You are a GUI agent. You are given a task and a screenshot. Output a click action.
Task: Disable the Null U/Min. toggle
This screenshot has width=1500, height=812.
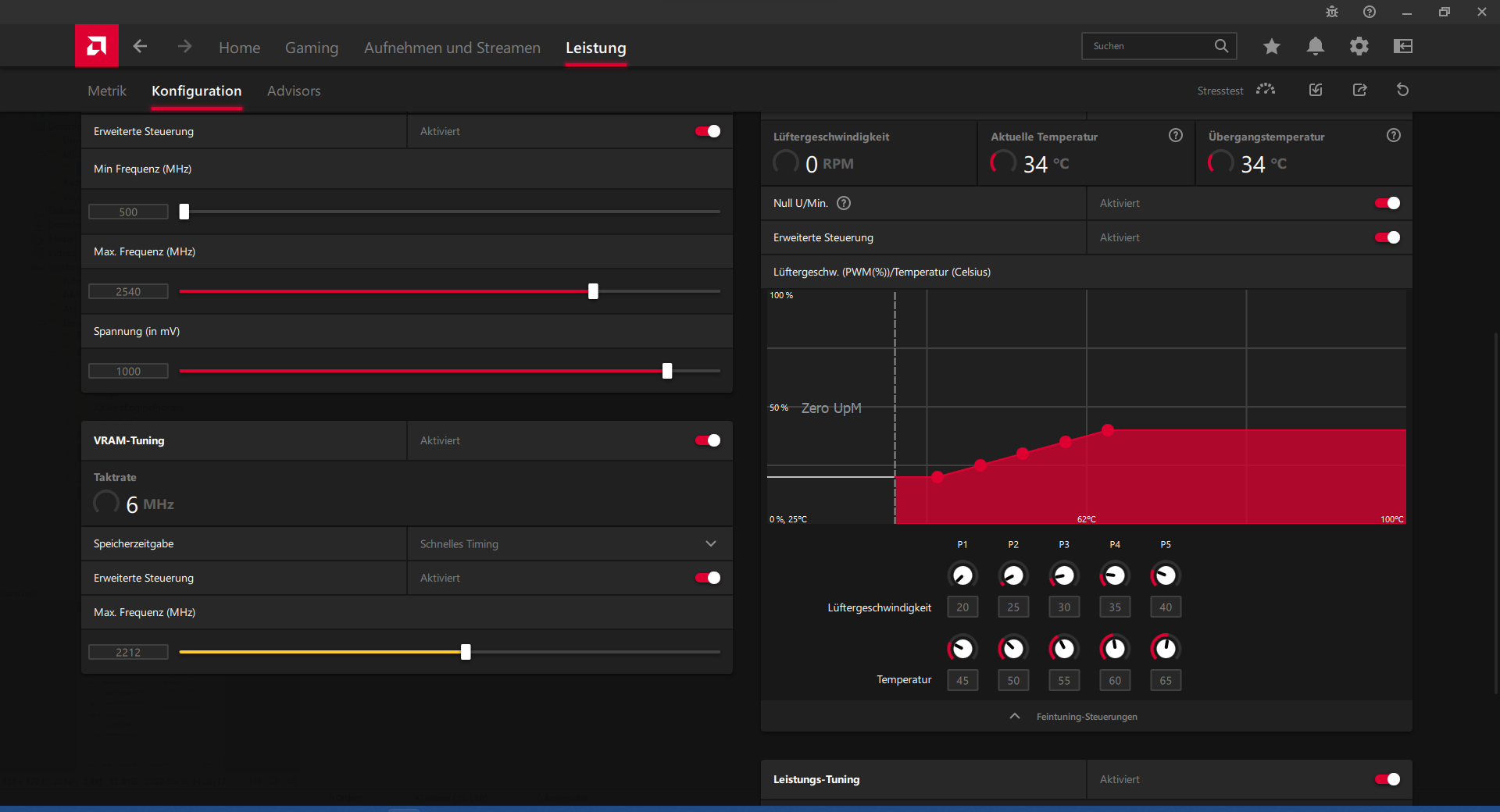tap(1387, 203)
